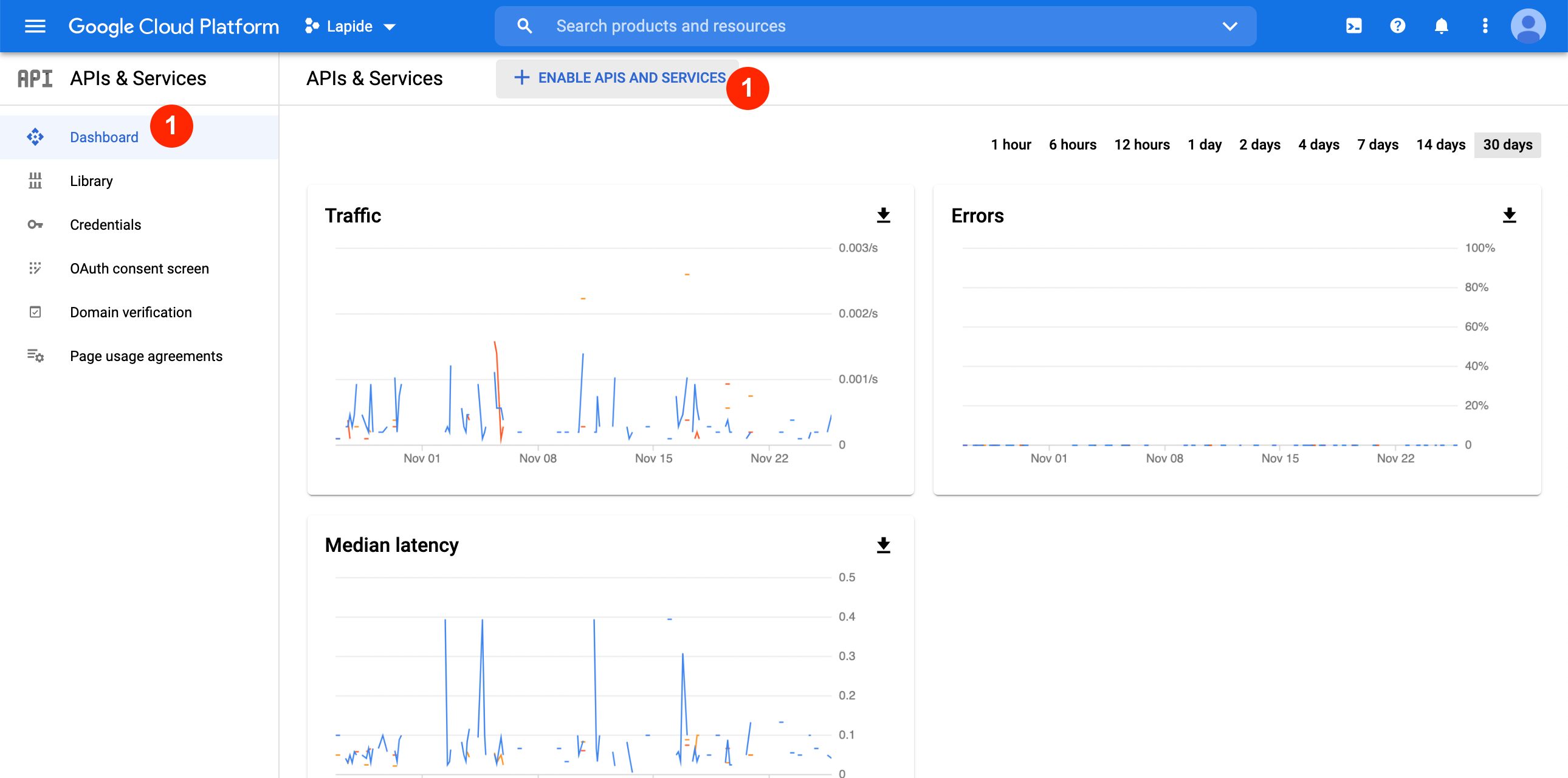The width and height of the screenshot is (1568, 778).
Task: Click the notifications bell icon
Action: pos(1441,26)
